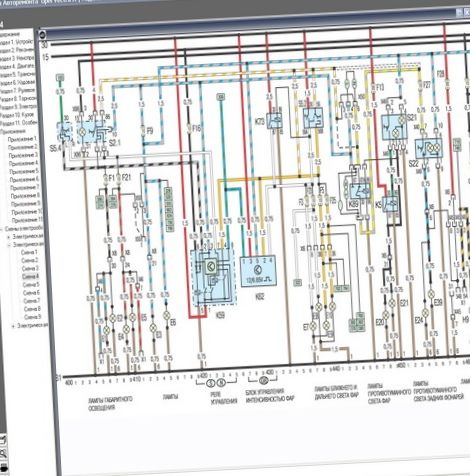Open tree item Раздел 3
Image resolution: width=470 pixels, height=476 pixels.
point(17,58)
